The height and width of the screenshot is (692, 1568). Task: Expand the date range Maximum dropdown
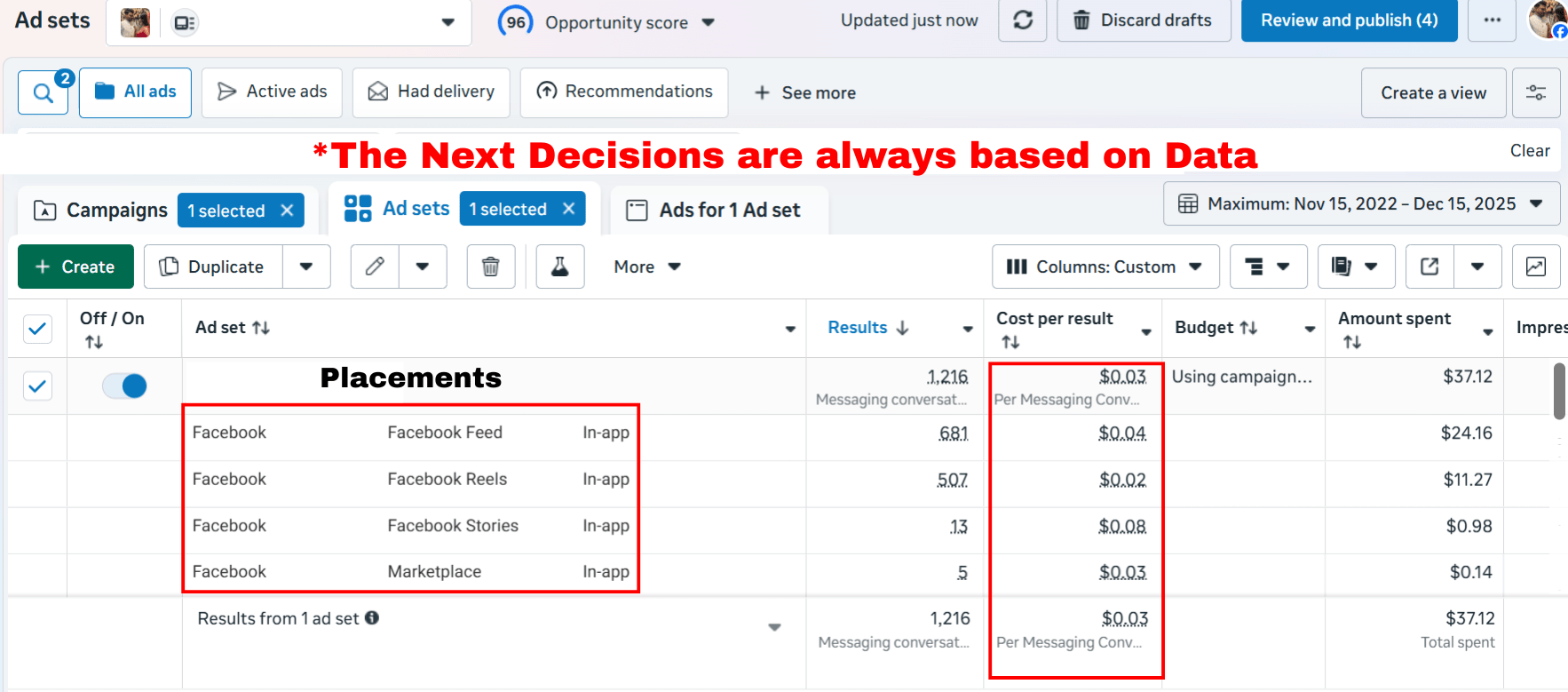1361,203
